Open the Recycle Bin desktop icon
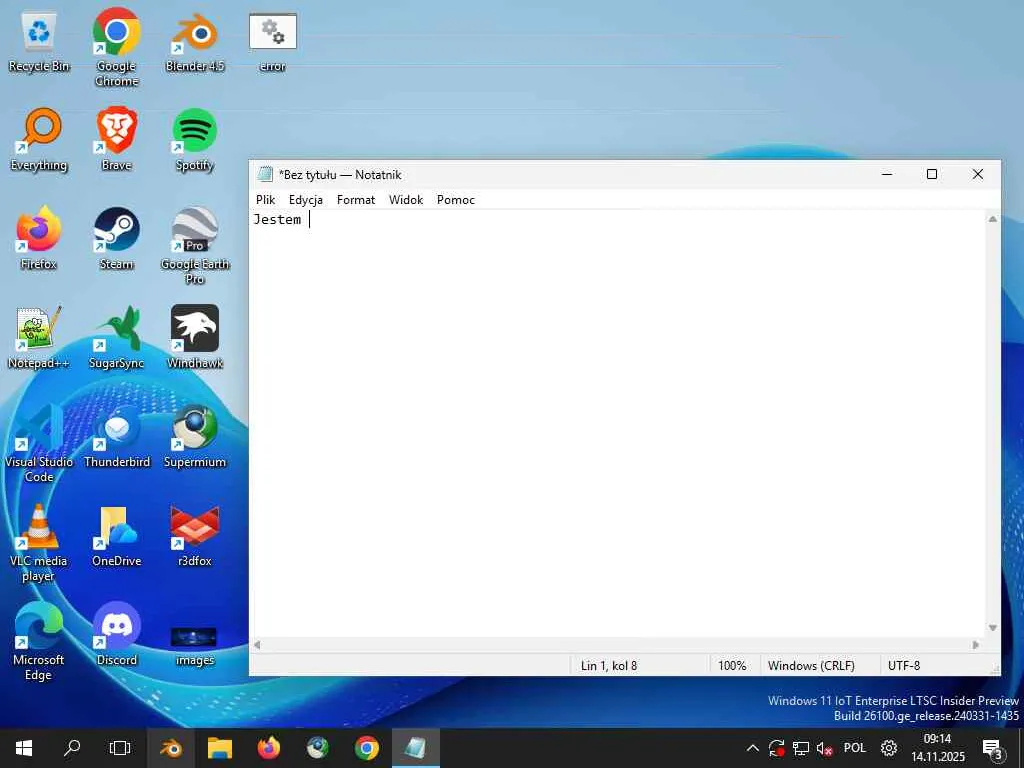This screenshot has height=768, width=1024. tap(39, 42)
